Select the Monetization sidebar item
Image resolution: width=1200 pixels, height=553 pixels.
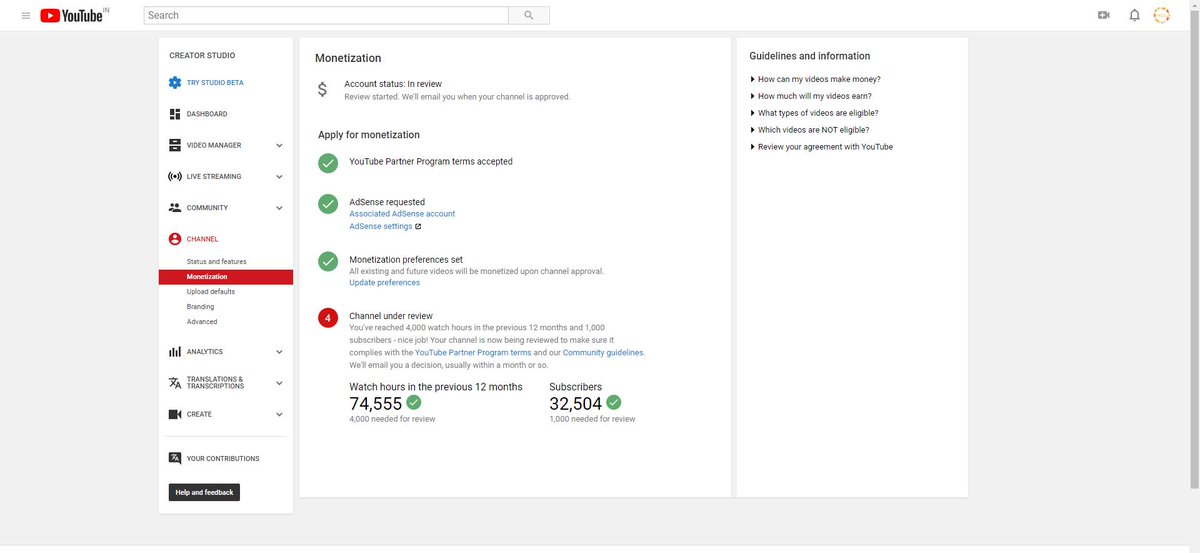[x=226, y=277]
